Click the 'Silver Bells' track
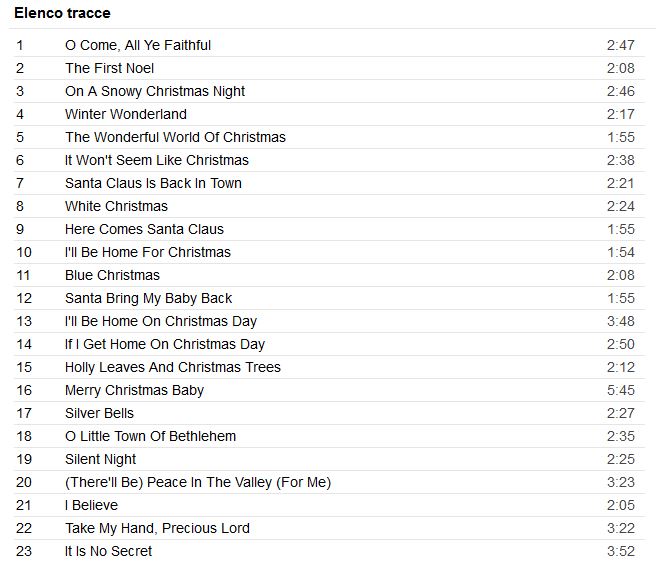Image resolution: width=657 pixels, height=579 pixels. click(x=99, y=413)
